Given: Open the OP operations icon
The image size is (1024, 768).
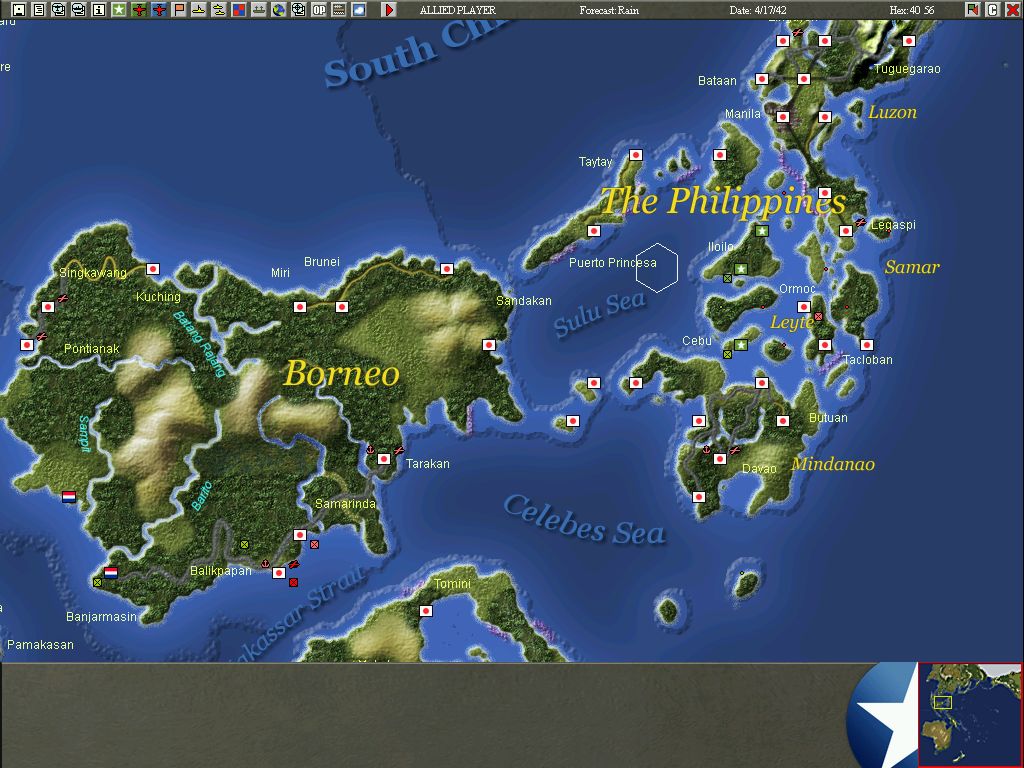Looking at the screenshot, I should tap(319, 9).
